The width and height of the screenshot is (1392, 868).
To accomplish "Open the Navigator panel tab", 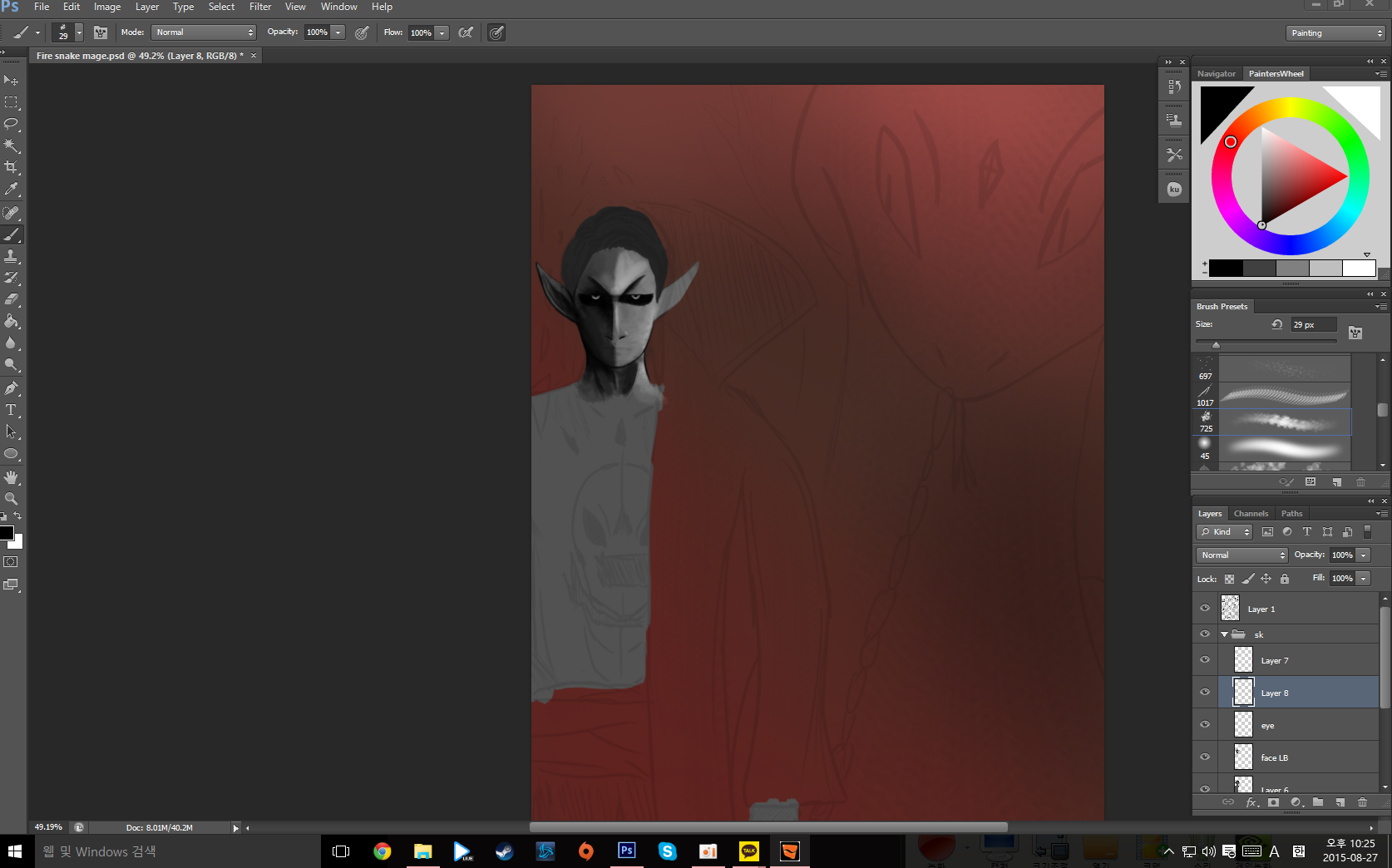I will (1216, 74).
